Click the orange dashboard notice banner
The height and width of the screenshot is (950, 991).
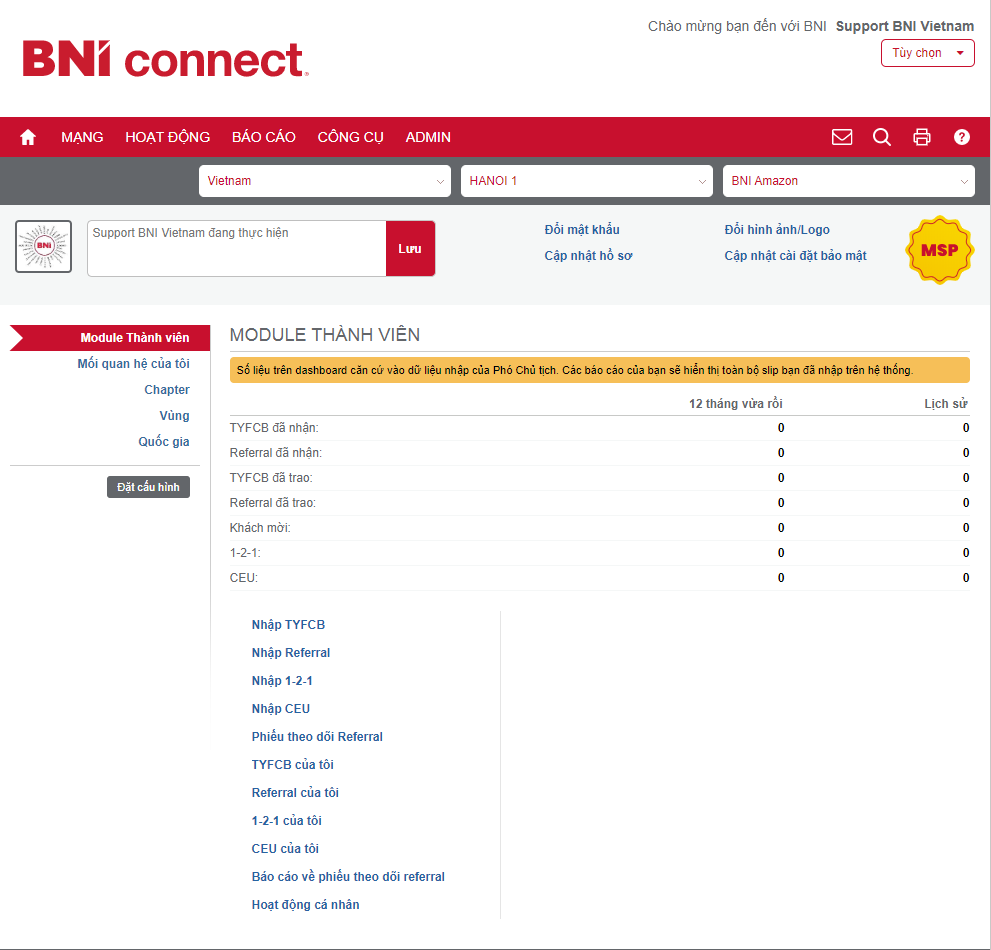(599, 370)
